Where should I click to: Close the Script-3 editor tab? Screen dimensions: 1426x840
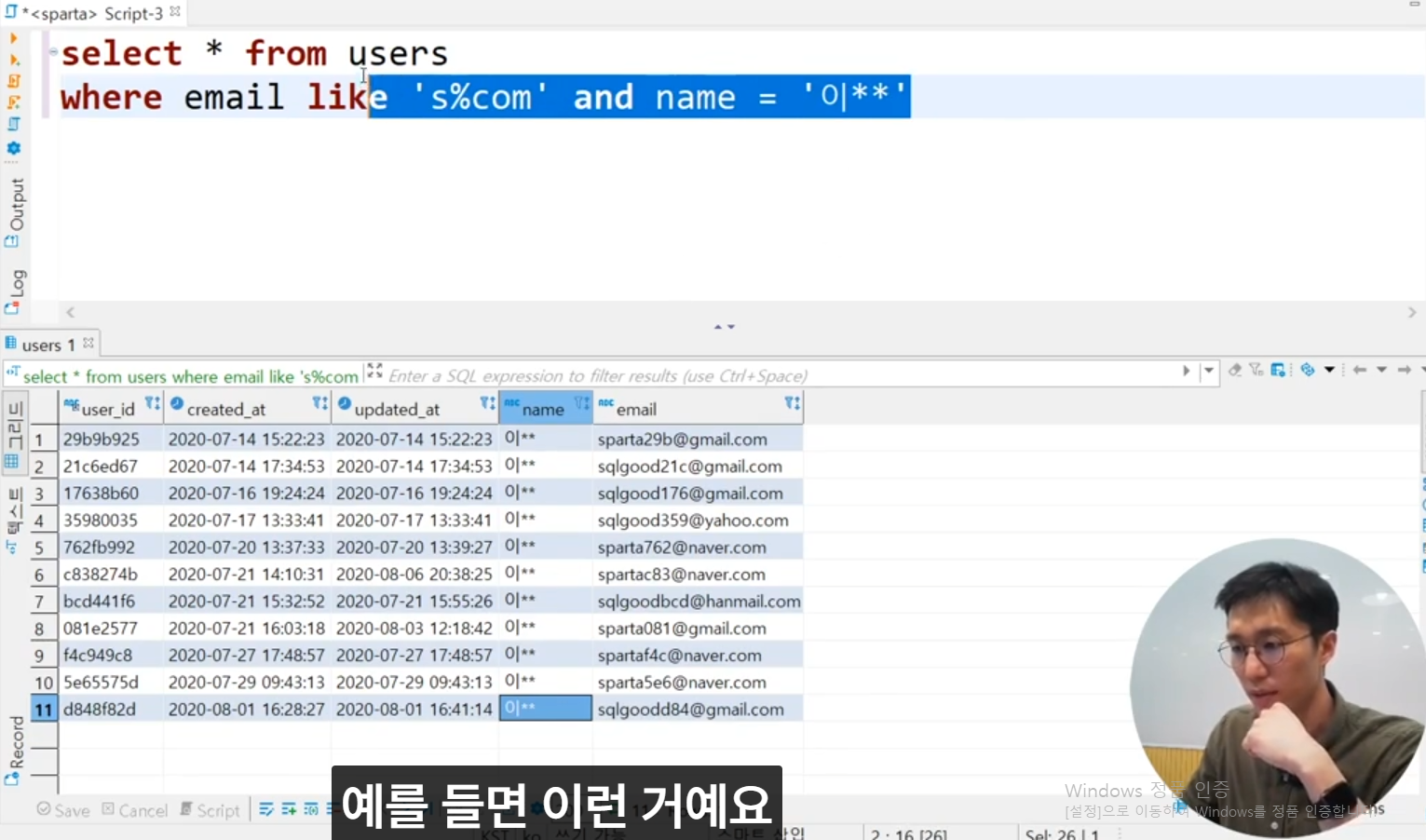click(x=175, y=12)
